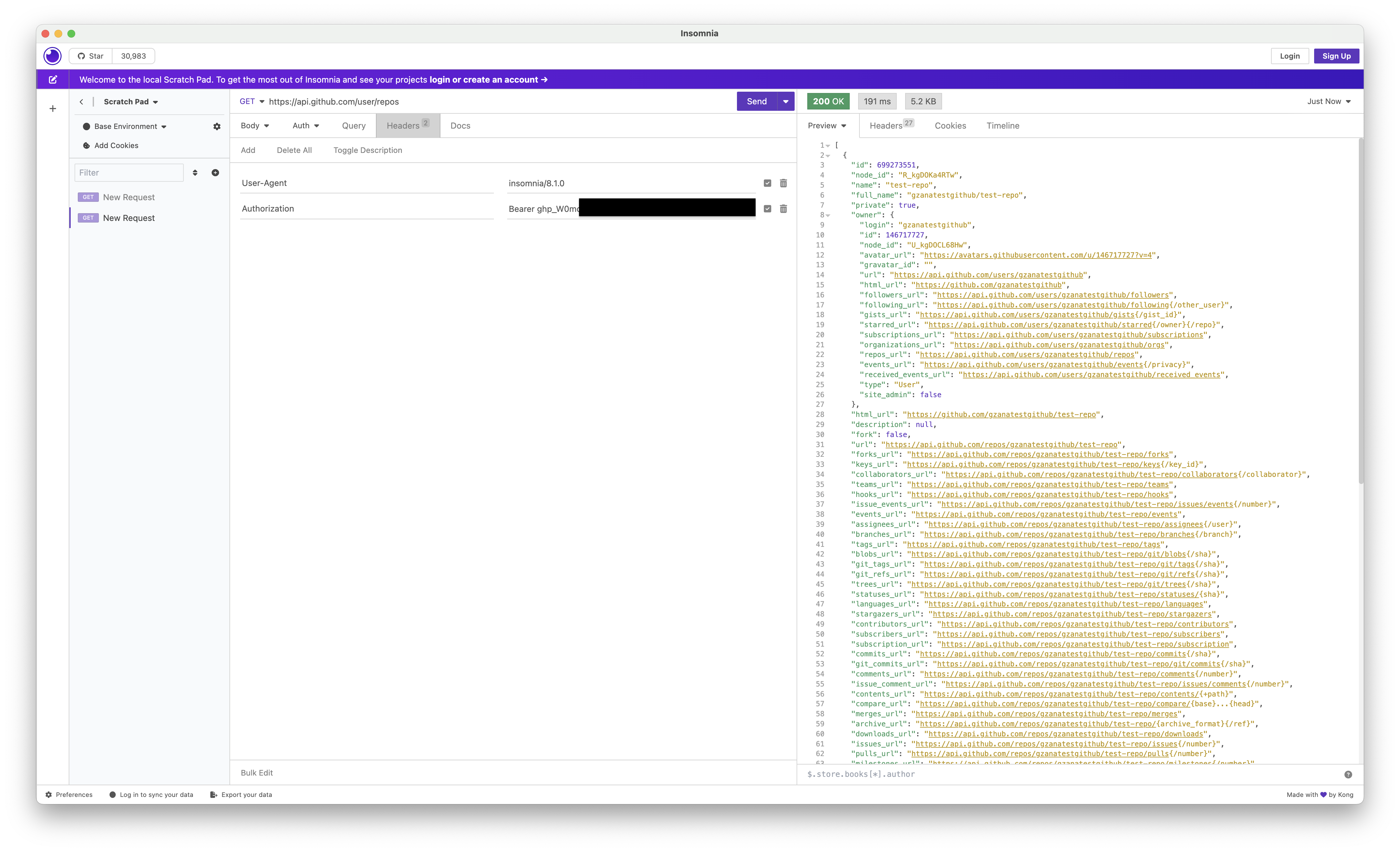Click the Filter requests input
This screenshot has height=852, width=1400.
129,173
